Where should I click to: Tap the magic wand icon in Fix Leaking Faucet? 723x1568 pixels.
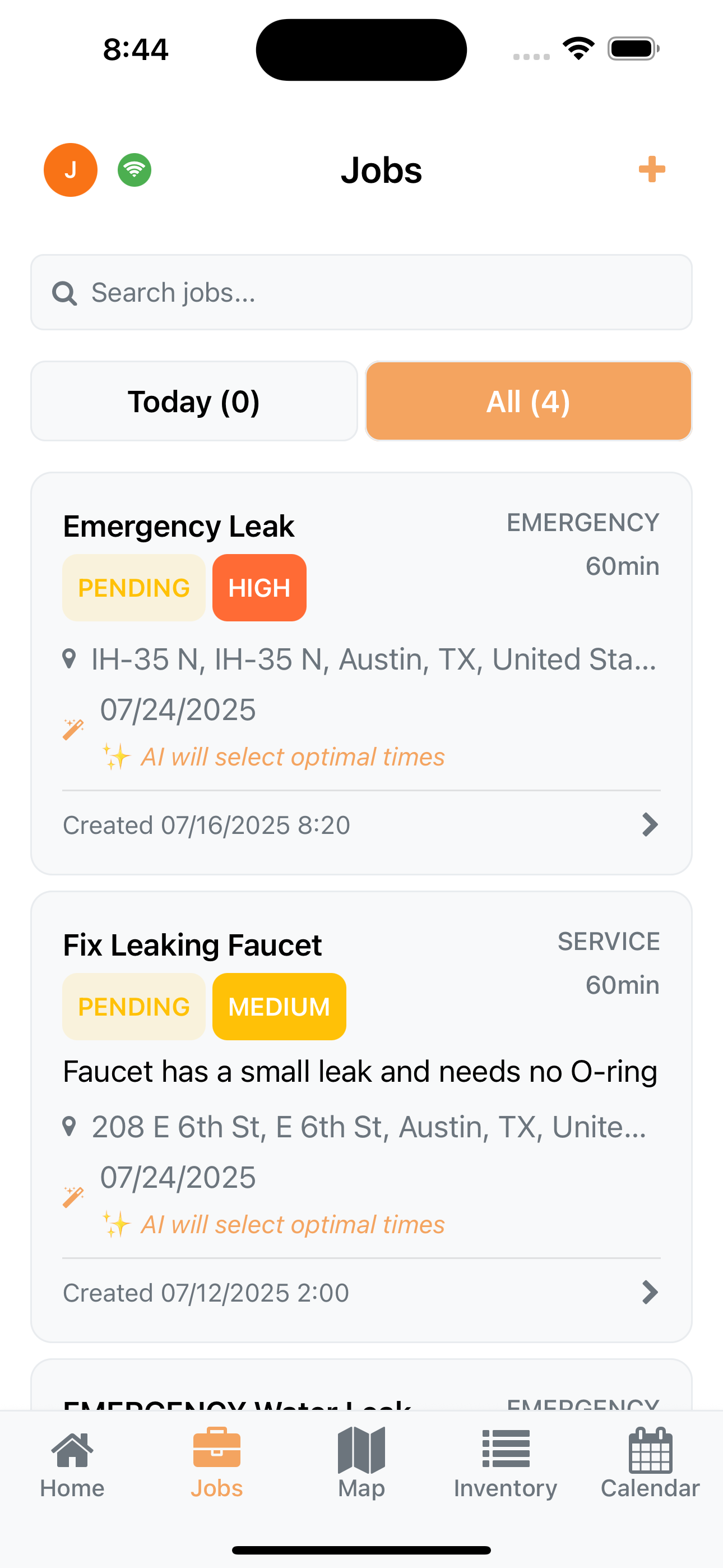(73, 1197)
